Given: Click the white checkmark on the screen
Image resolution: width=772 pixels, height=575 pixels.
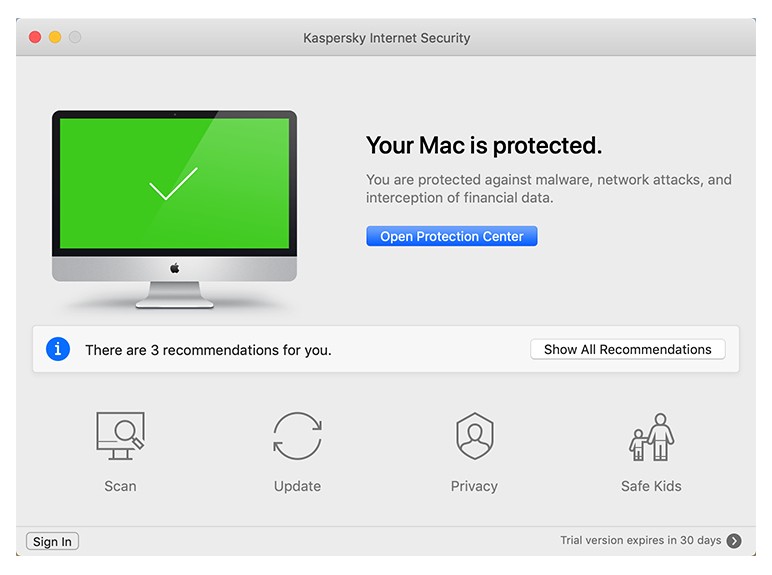Looking at the screenshot, I should 173,185.
